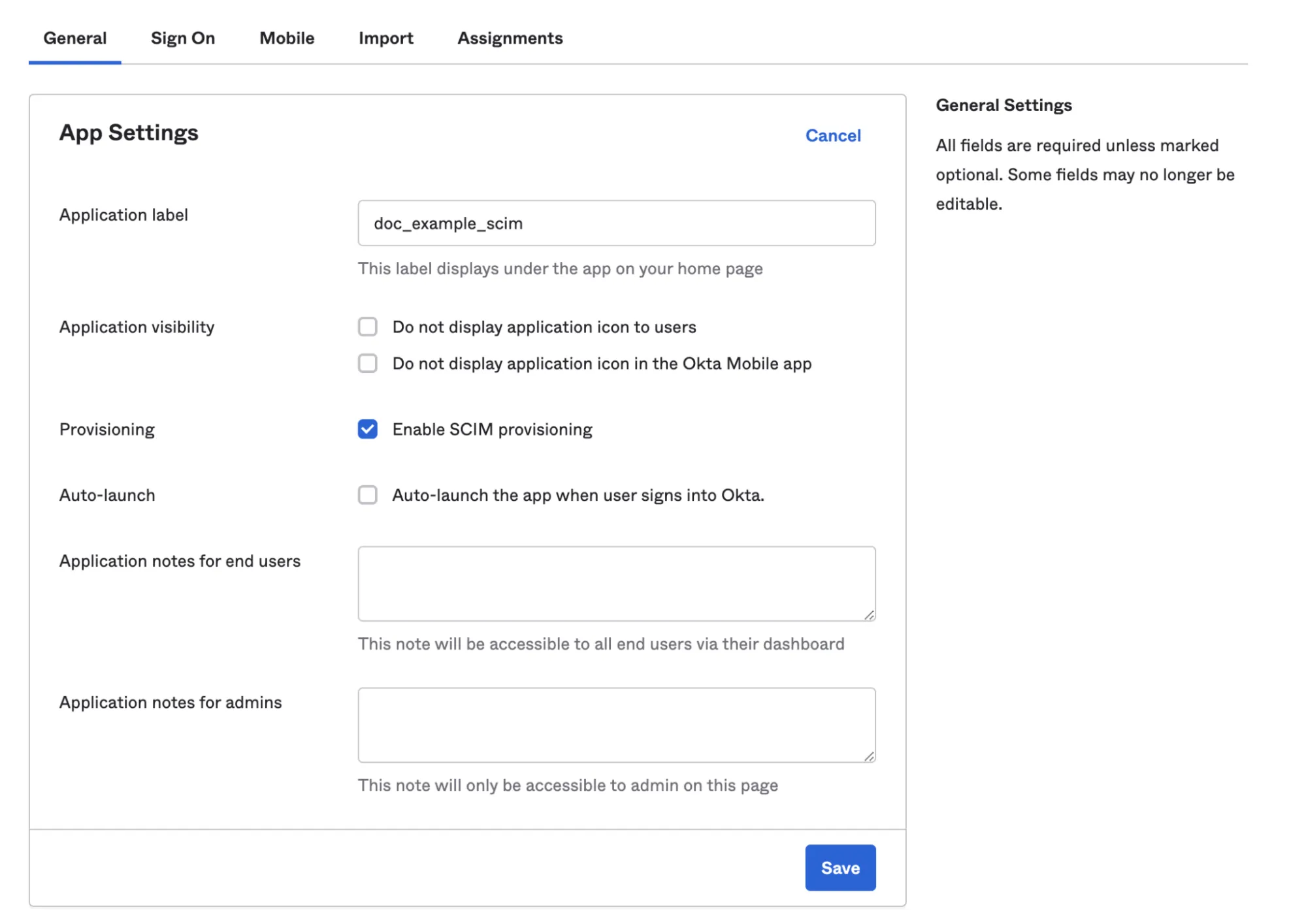
Task: Return to the General tab
Action: pos(74,38)
